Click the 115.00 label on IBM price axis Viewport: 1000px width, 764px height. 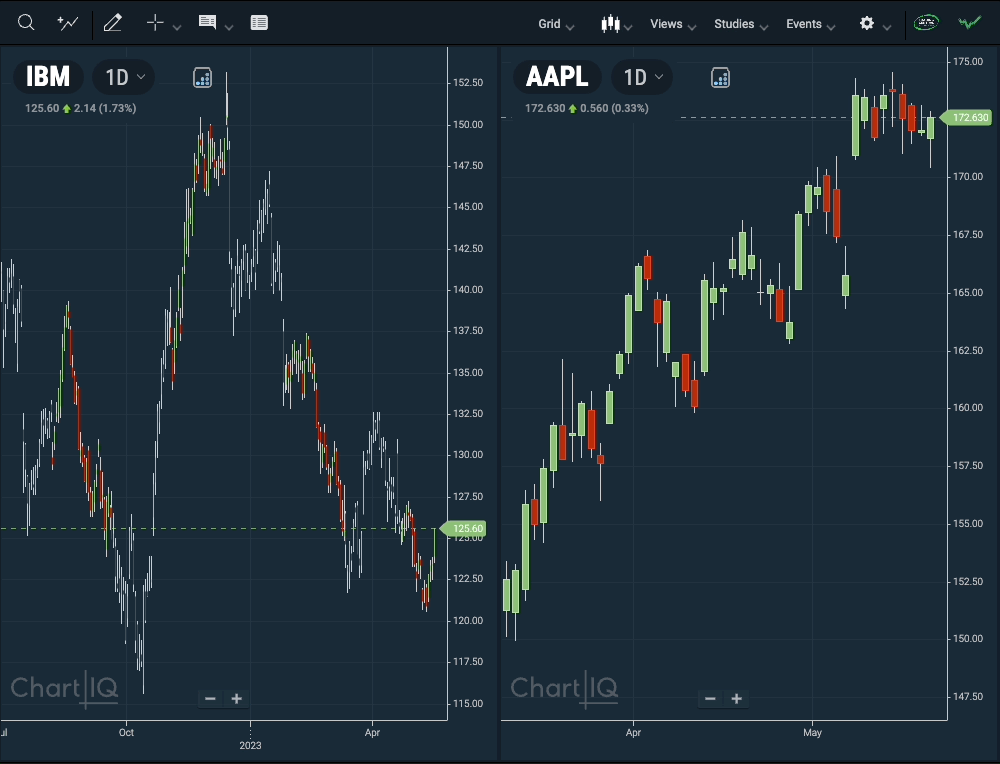468,703
